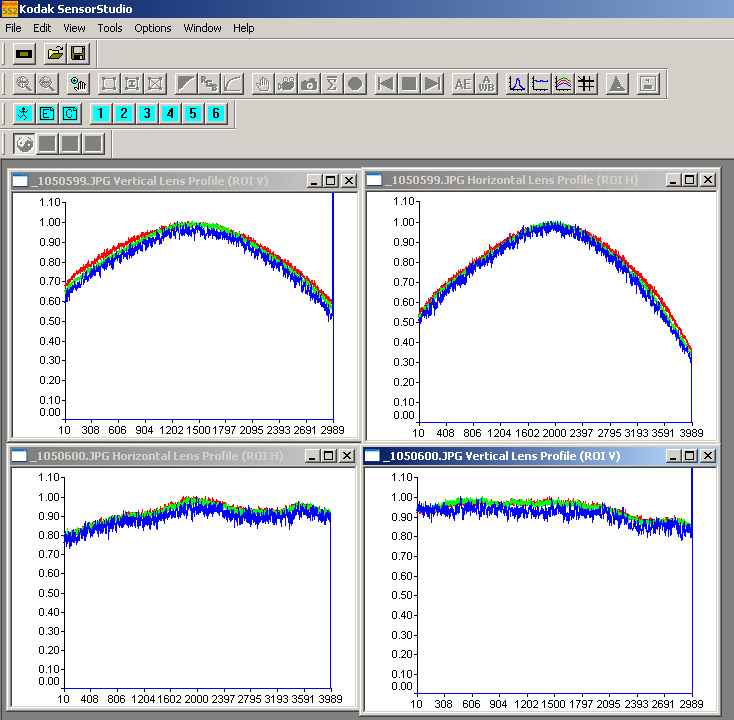This screenshot has height=720, width=734.
Task: Maximize the _1050599.JPG Vertical Lens Profile window
Action: [x=331, y=181]
